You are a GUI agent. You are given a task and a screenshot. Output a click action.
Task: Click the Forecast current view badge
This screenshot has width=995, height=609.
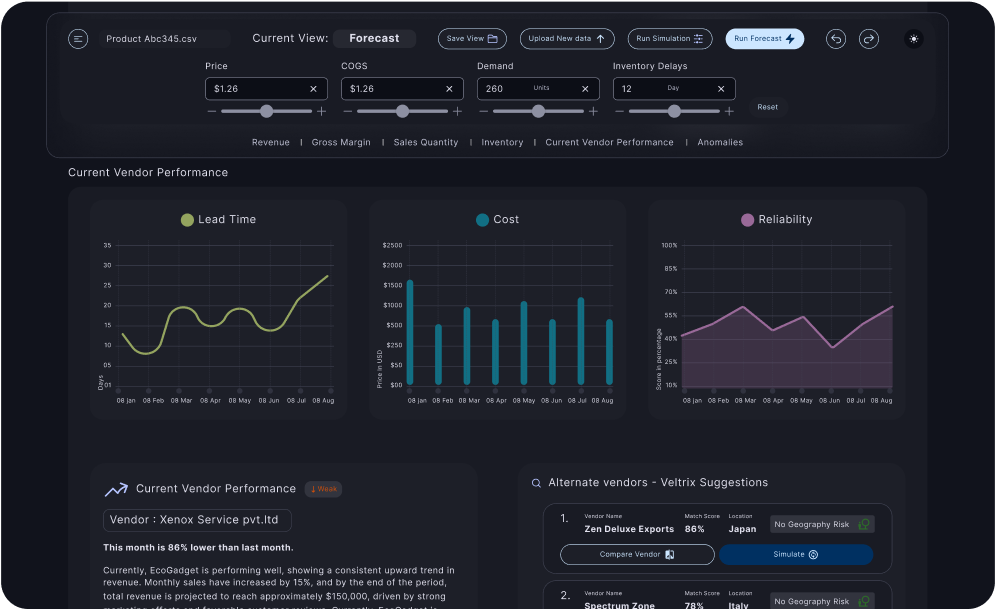point(374,39)
